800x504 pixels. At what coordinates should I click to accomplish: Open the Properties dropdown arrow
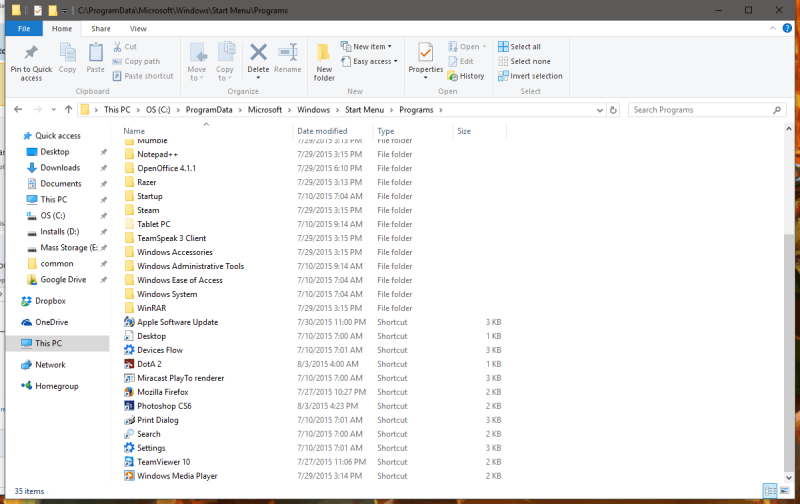[x=426, y=78]
